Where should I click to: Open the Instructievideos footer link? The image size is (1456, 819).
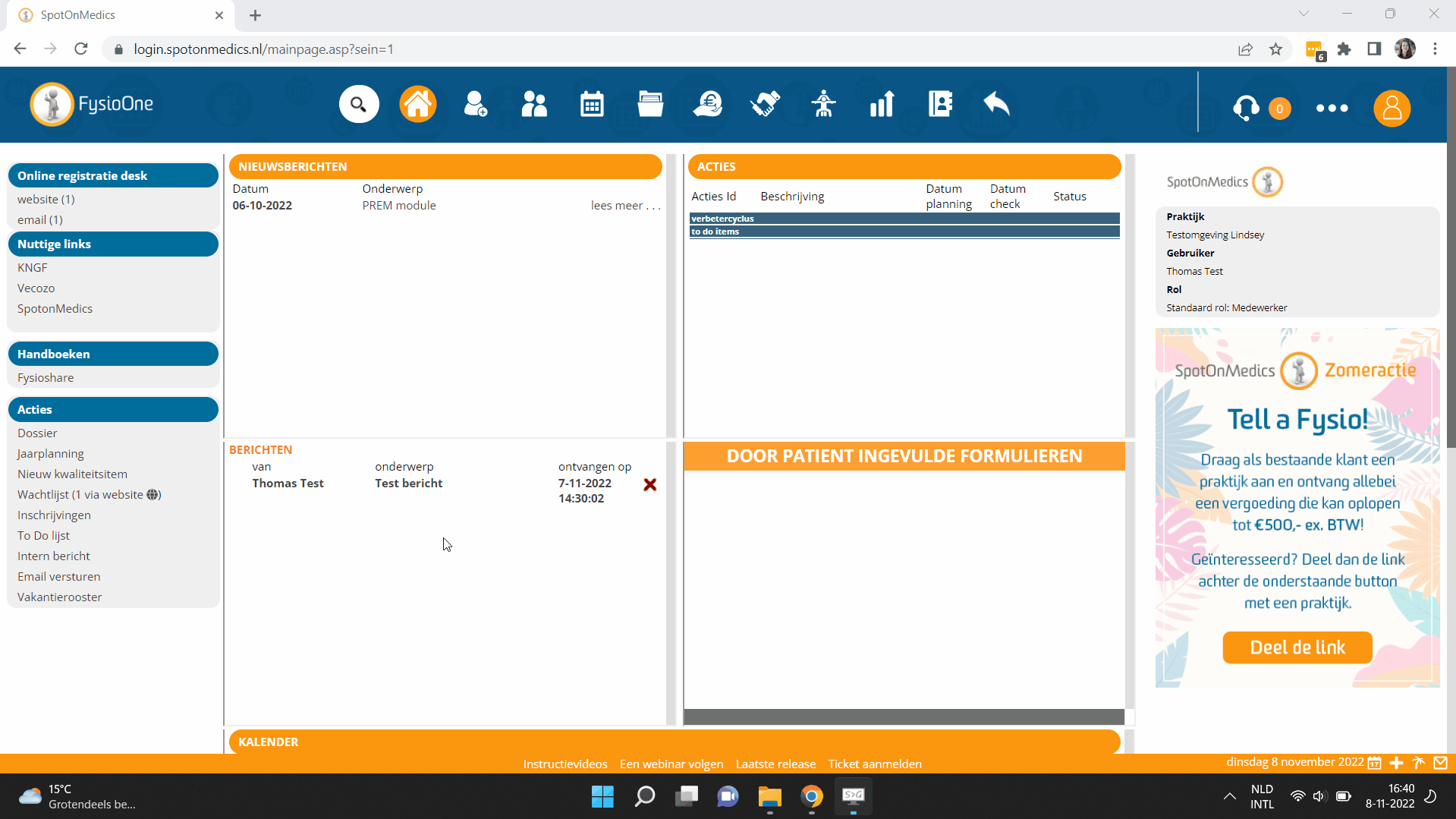pyautogui.click(x=564, y=764)
